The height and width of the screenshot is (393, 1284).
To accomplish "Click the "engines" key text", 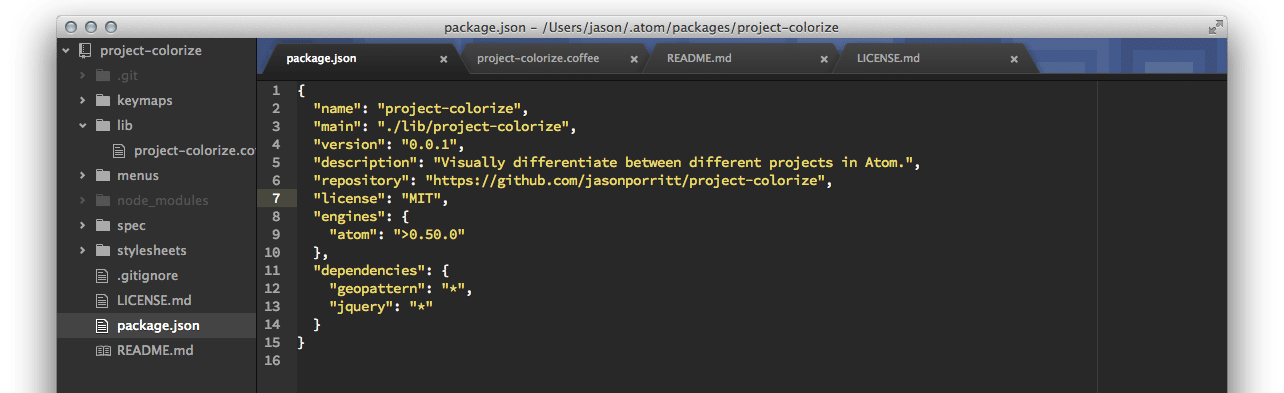I will (x=349, y=216).
